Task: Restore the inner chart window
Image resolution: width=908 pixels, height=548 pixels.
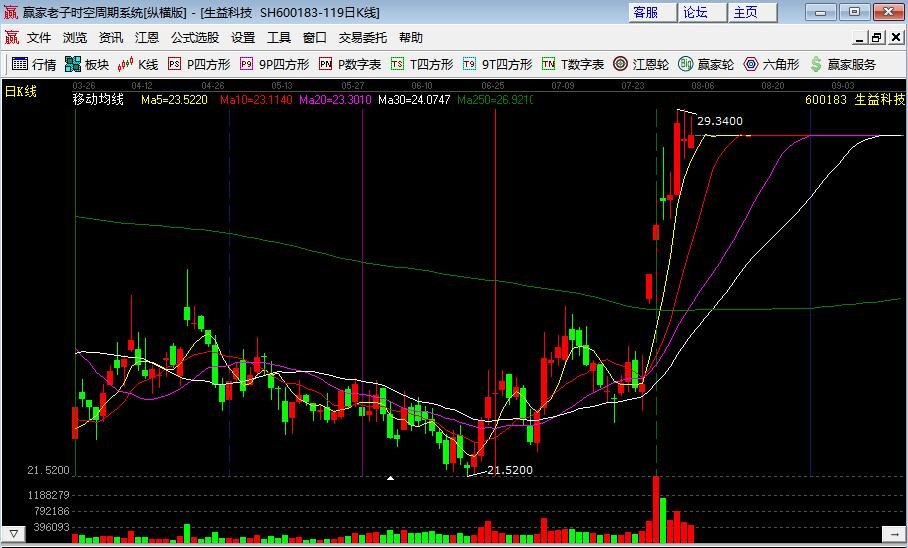Action: [877, 38]
